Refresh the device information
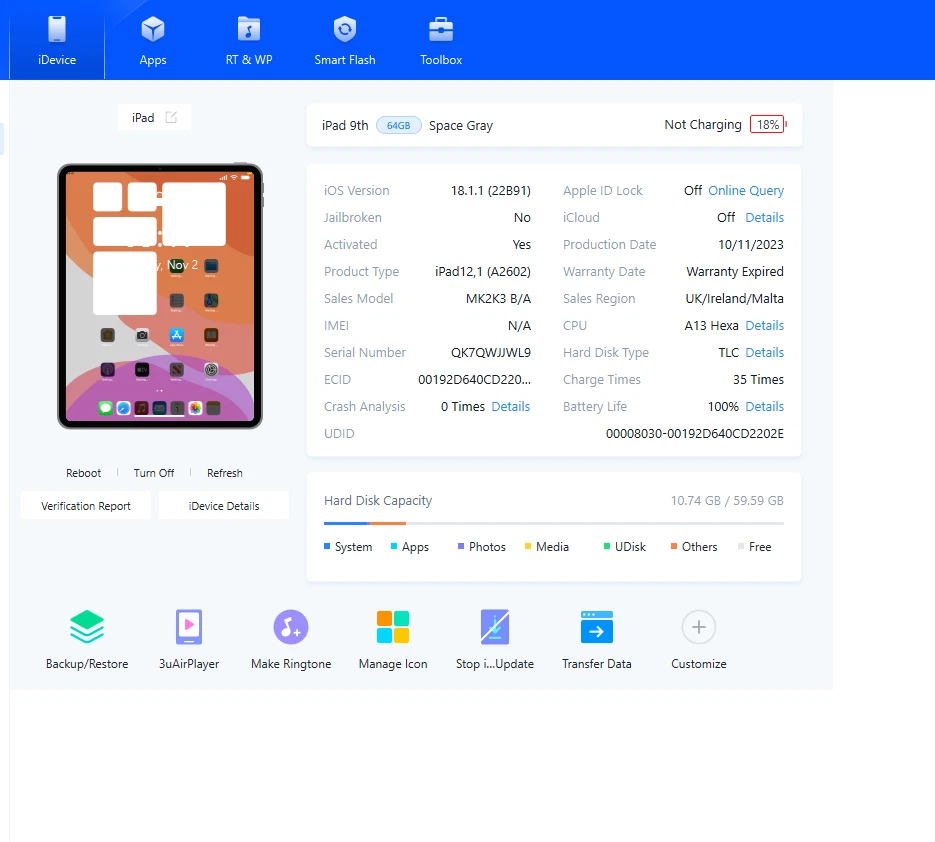Image resolution: width=935 pixels, height=842 pixels. [x=225, y=473]
